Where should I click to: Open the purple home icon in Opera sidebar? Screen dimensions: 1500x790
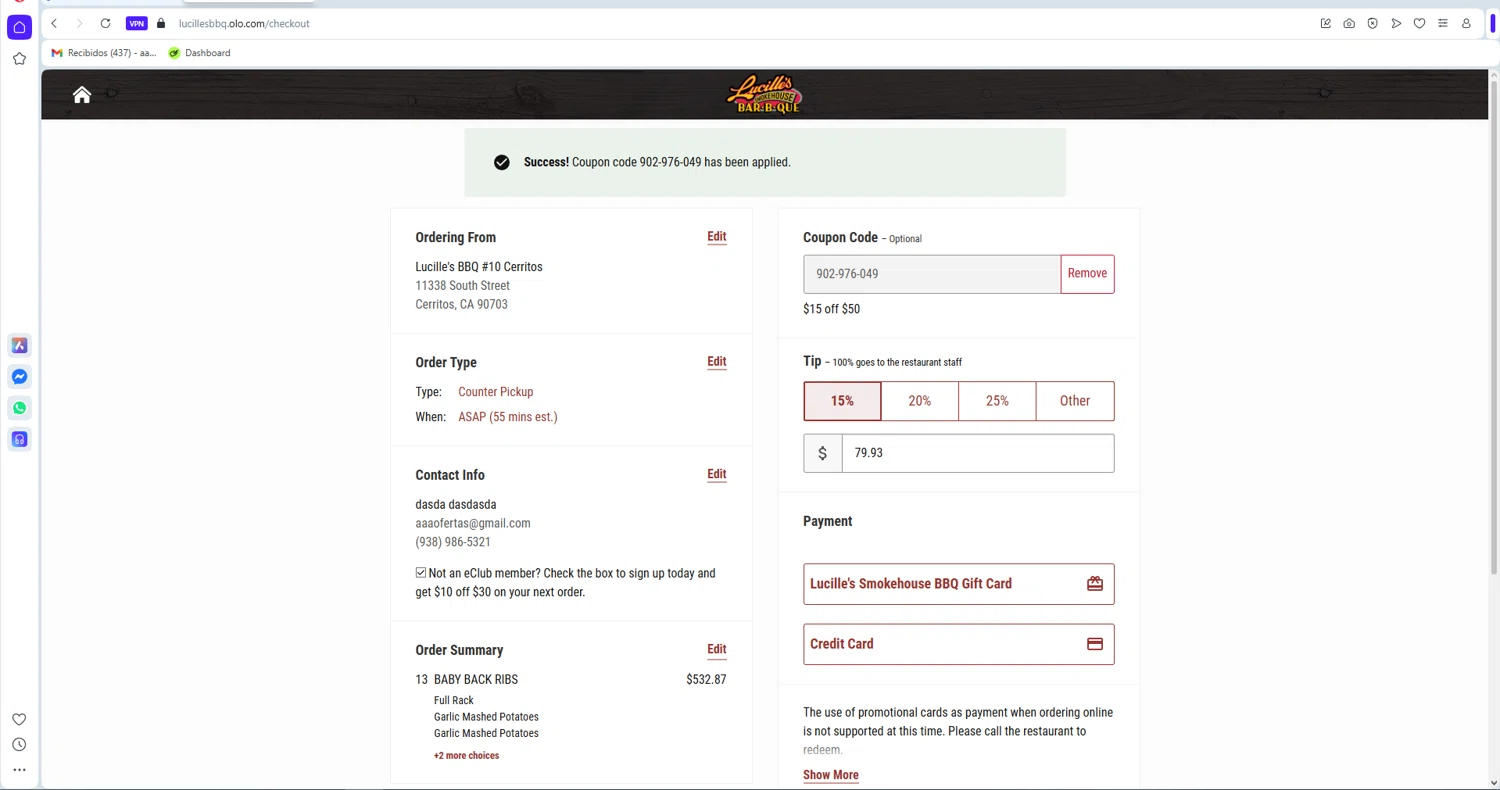coord(19,28)
